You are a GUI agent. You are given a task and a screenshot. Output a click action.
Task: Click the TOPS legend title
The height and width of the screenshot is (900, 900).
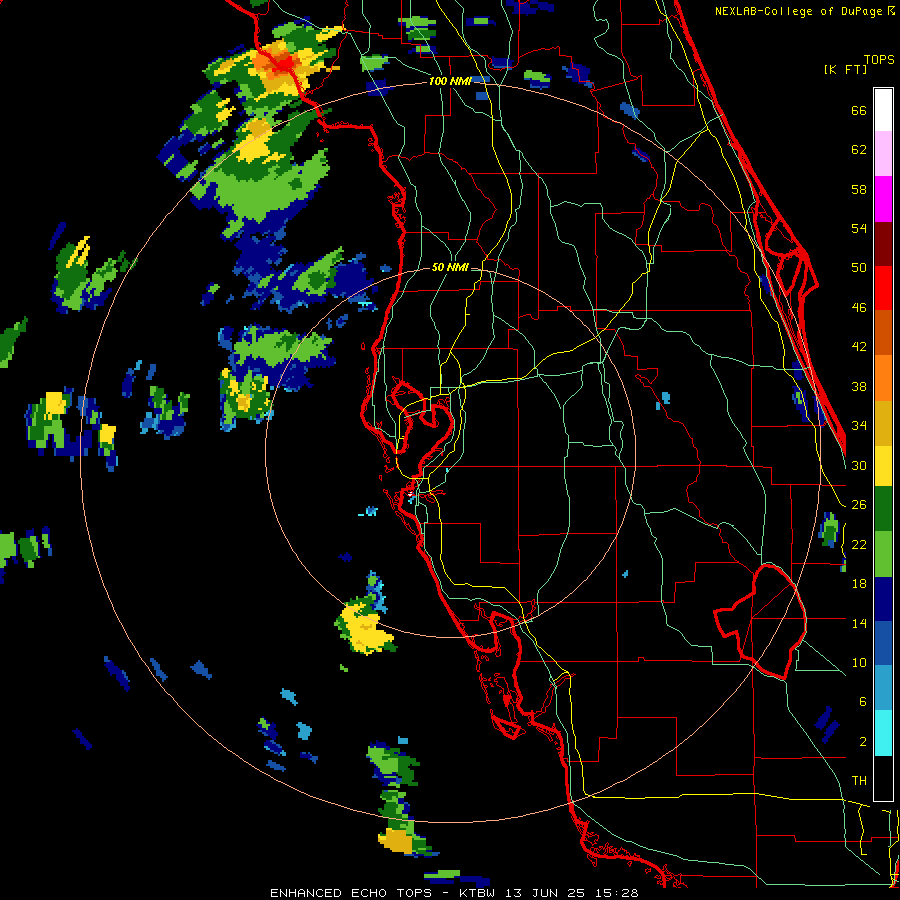tap(879, 60)
